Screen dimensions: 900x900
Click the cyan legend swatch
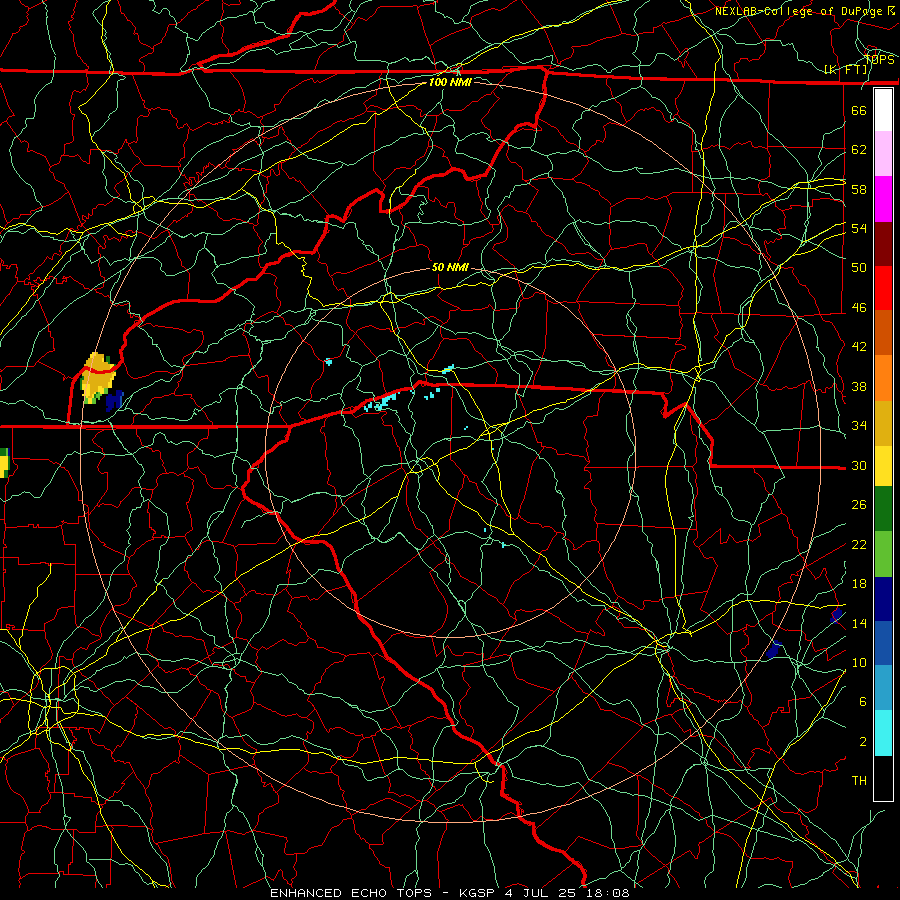pos(883,732)
